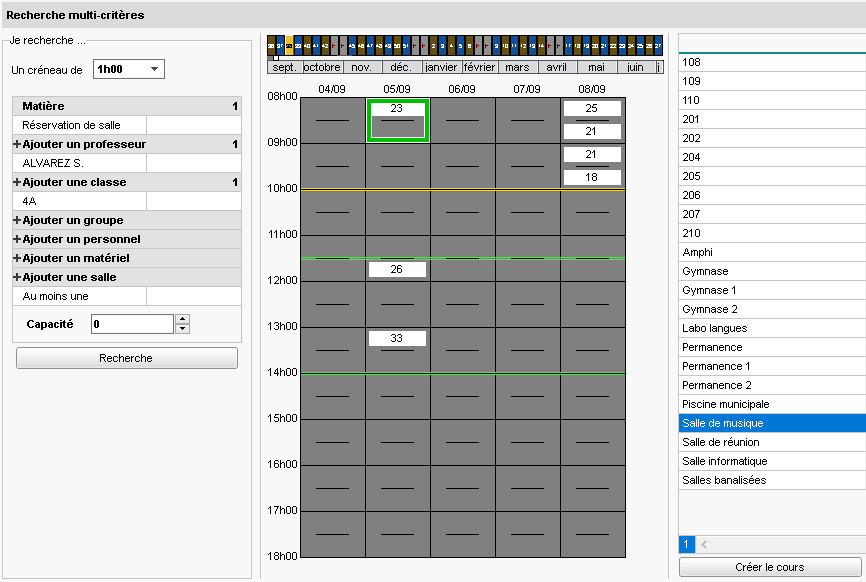The width and height of the screenshot is (866, 582).
Task: Select the Piscine municipale room
Action: coord(772,404)
